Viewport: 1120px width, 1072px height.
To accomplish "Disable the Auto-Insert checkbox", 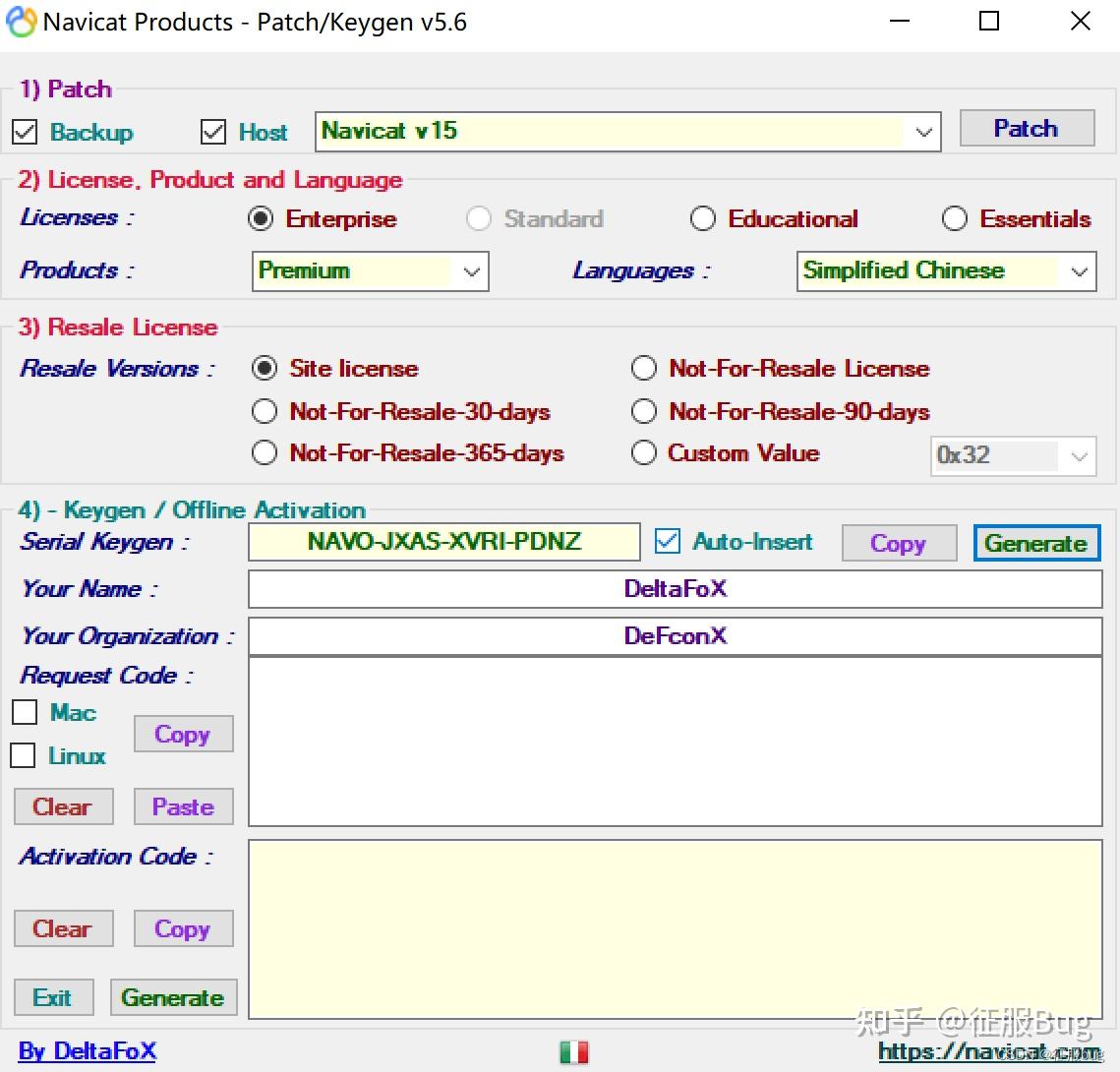I will point(668,541).
